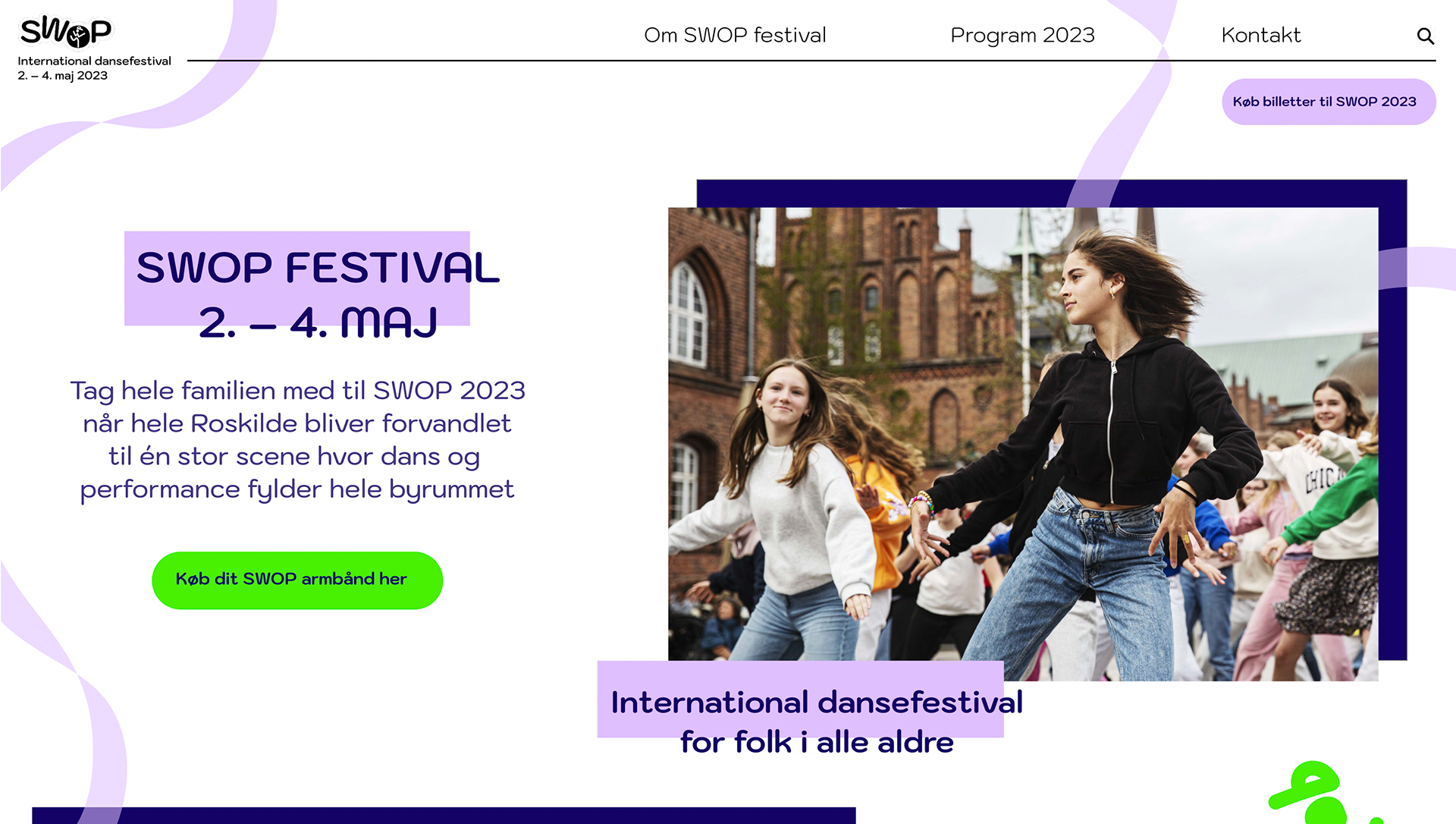Viewport: 1456px width, 824px height.
Task: Click the SWOP logo in the header
Action: click(66, 32)
